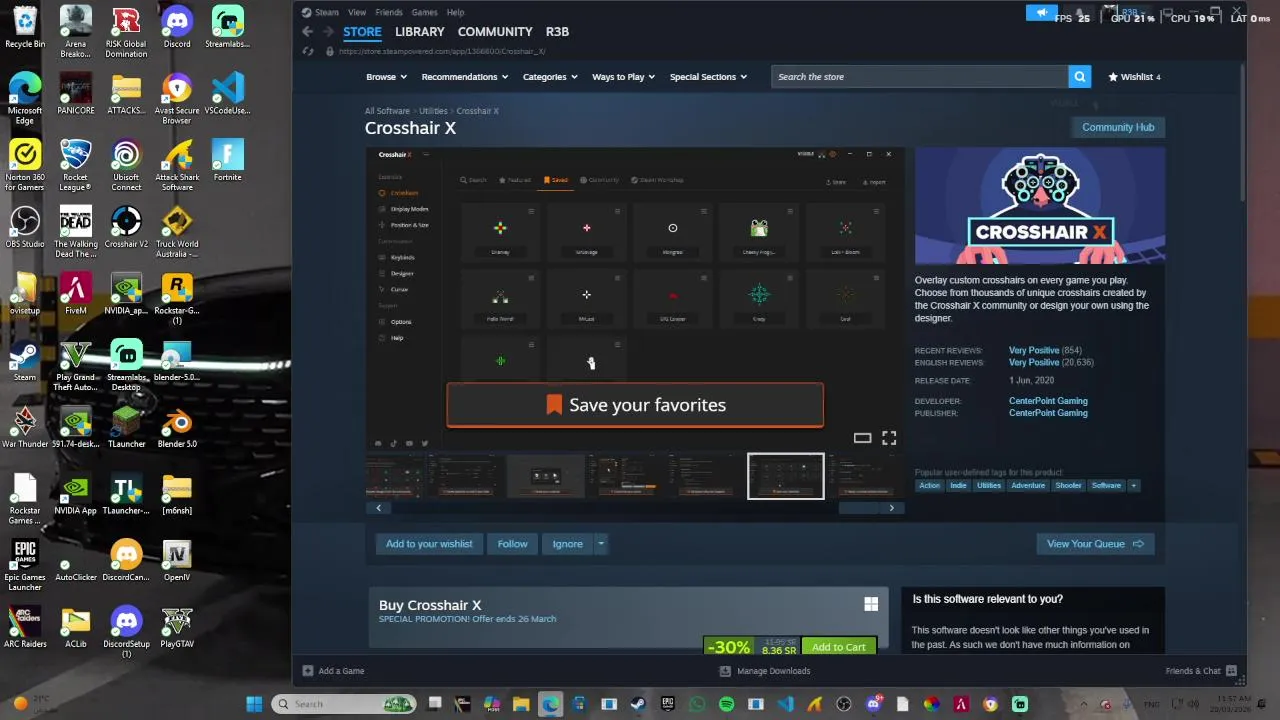Image resolution: width=1280 pixels, height=720 pixels.
Task: Show hidden system tray icons chevron
Action: (1082, 704)
